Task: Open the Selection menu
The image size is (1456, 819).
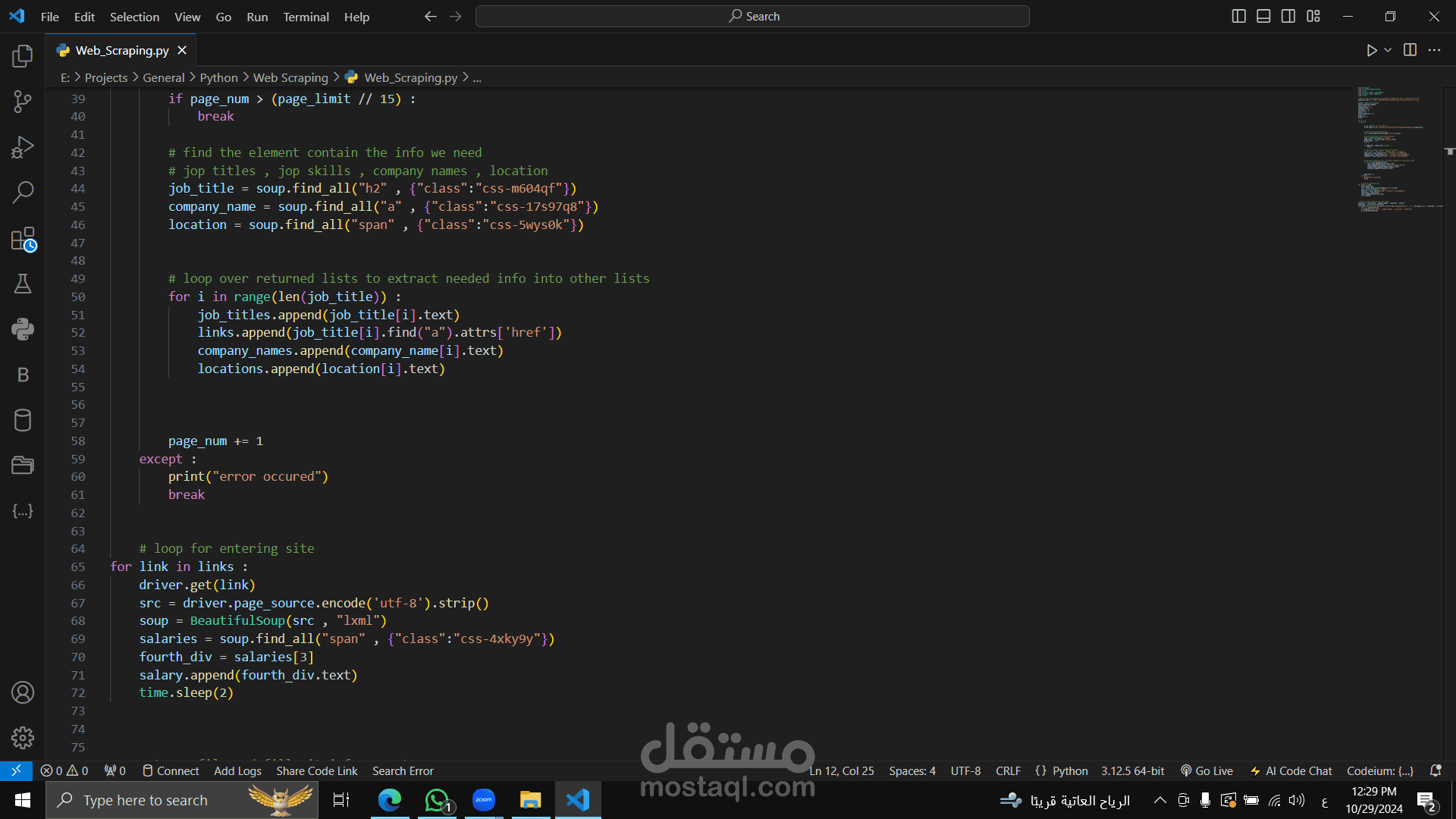Action: 134,17
